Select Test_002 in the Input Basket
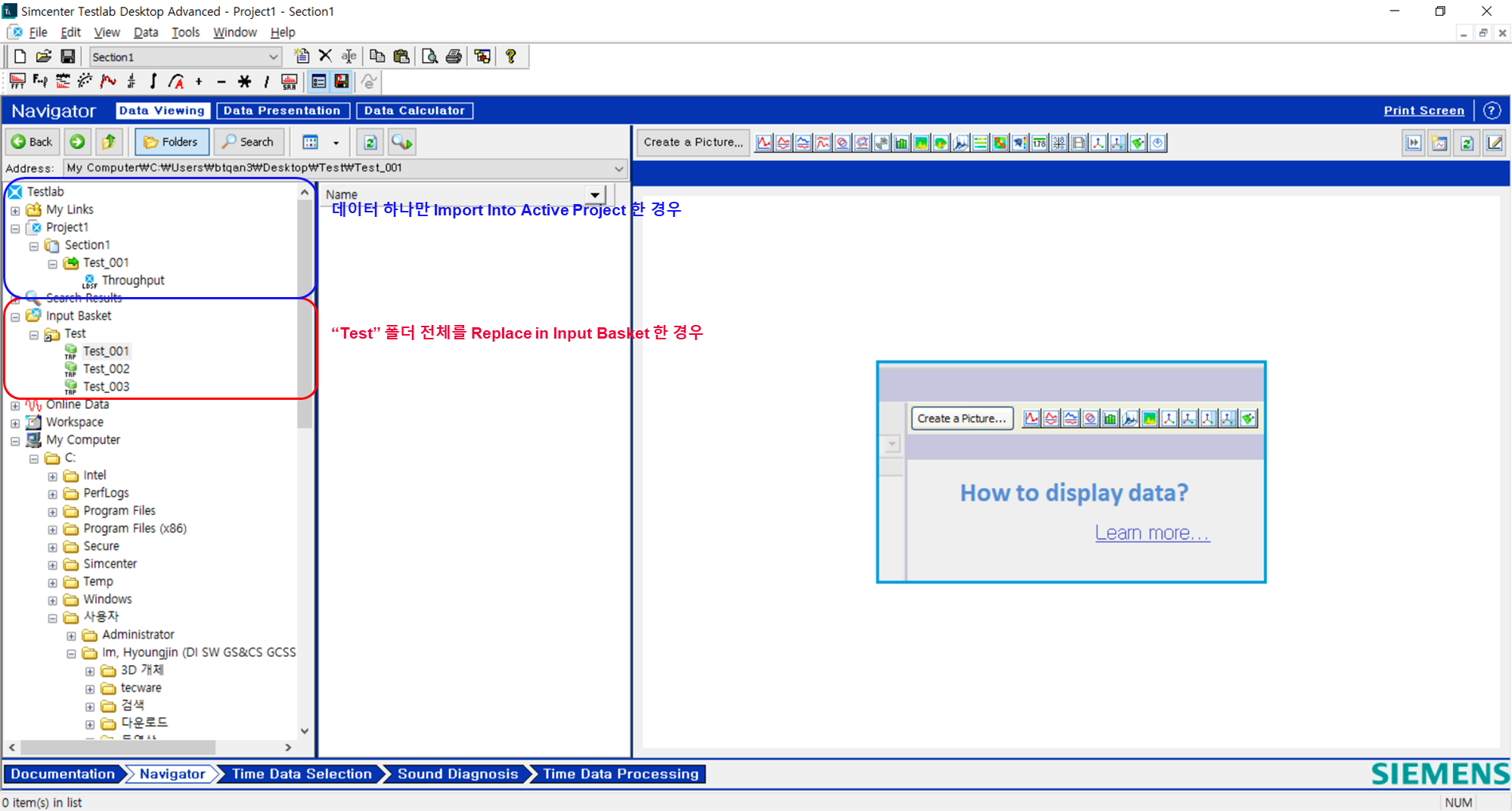This screenshot has height=811, width=1512. click(x=106, y=369)
